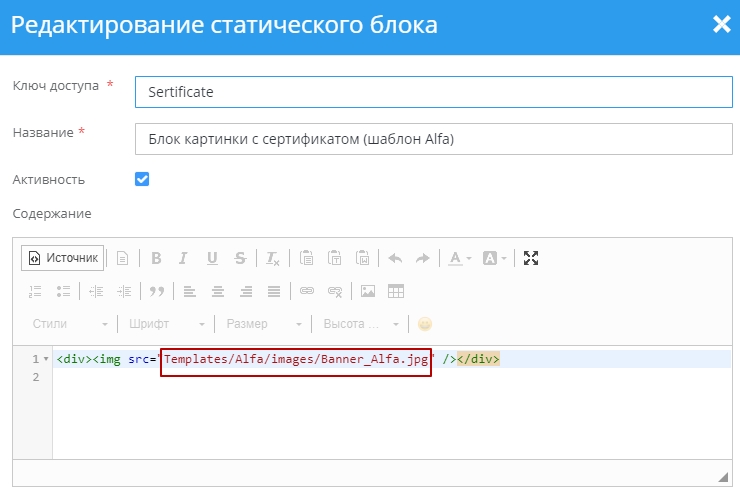Click the Название input field

[433, 139]
